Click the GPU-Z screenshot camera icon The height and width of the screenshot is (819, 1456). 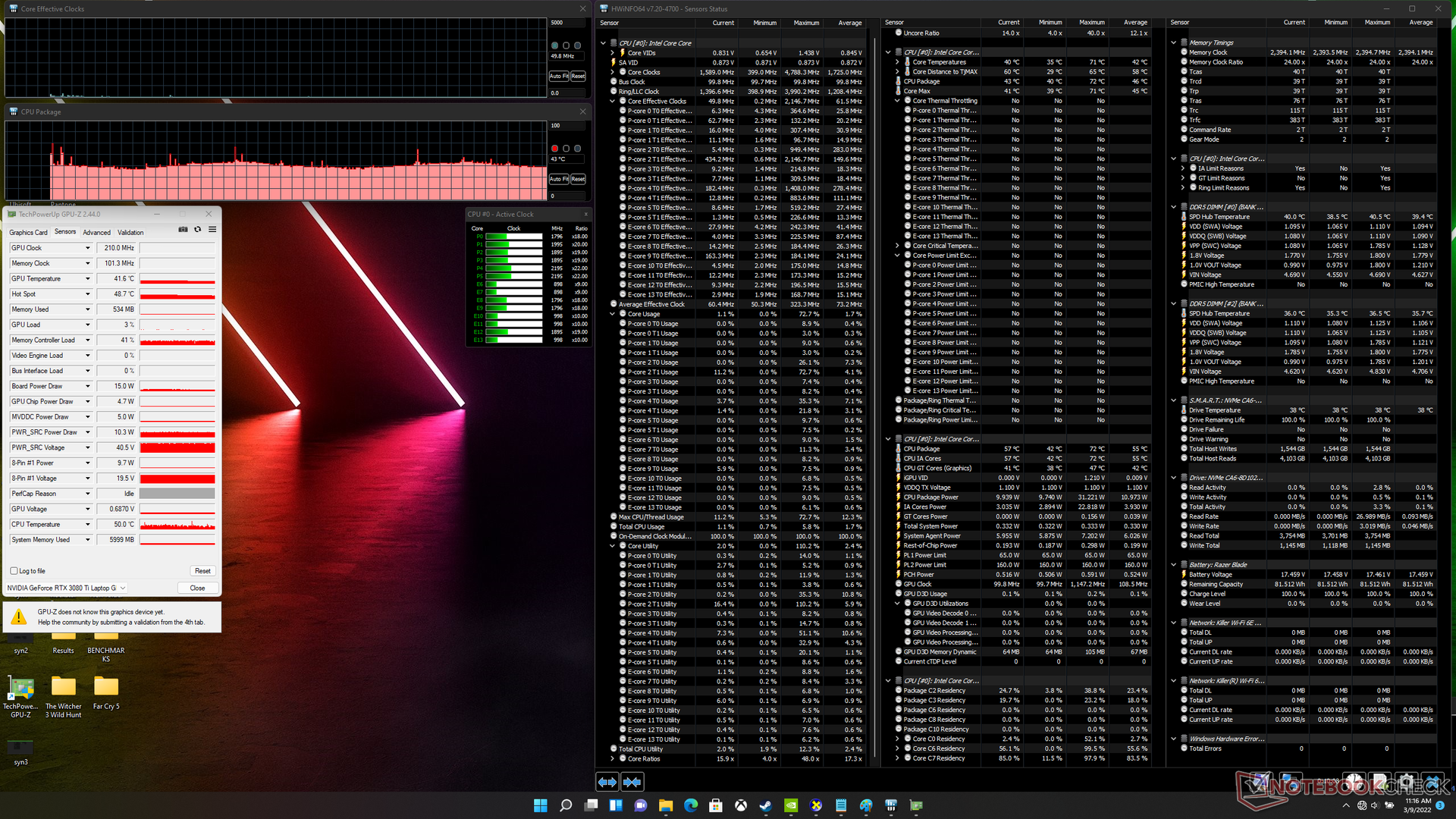(183, 229)
